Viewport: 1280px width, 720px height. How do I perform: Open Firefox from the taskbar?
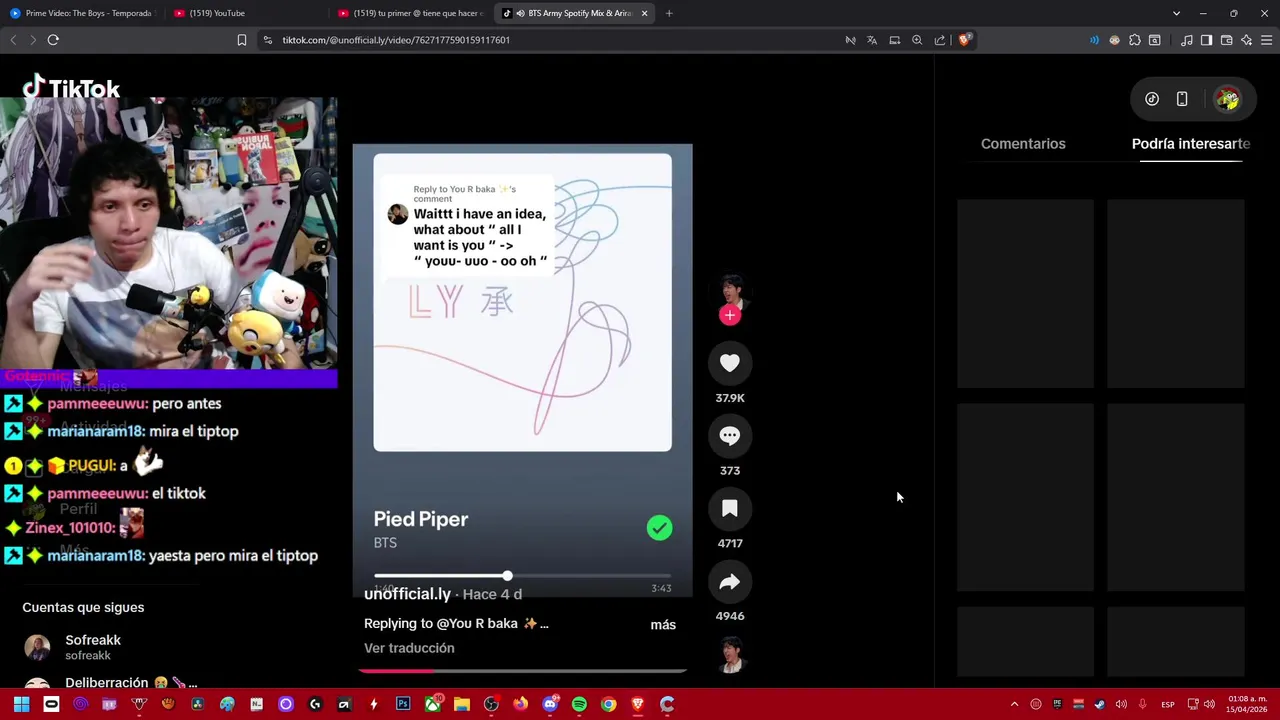coord(520,704)
